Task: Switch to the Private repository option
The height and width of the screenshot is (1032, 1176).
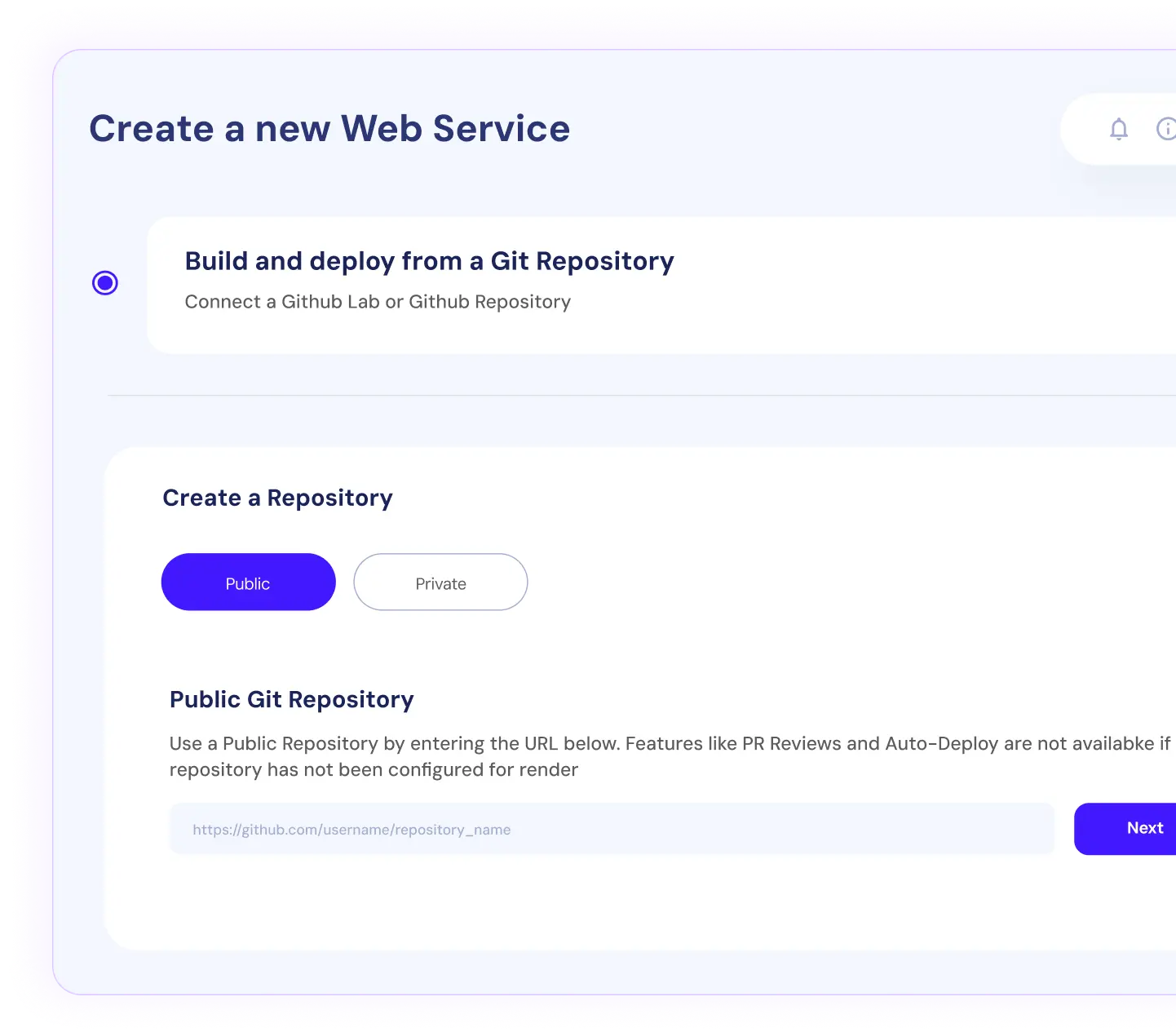Action: (440, 582)
